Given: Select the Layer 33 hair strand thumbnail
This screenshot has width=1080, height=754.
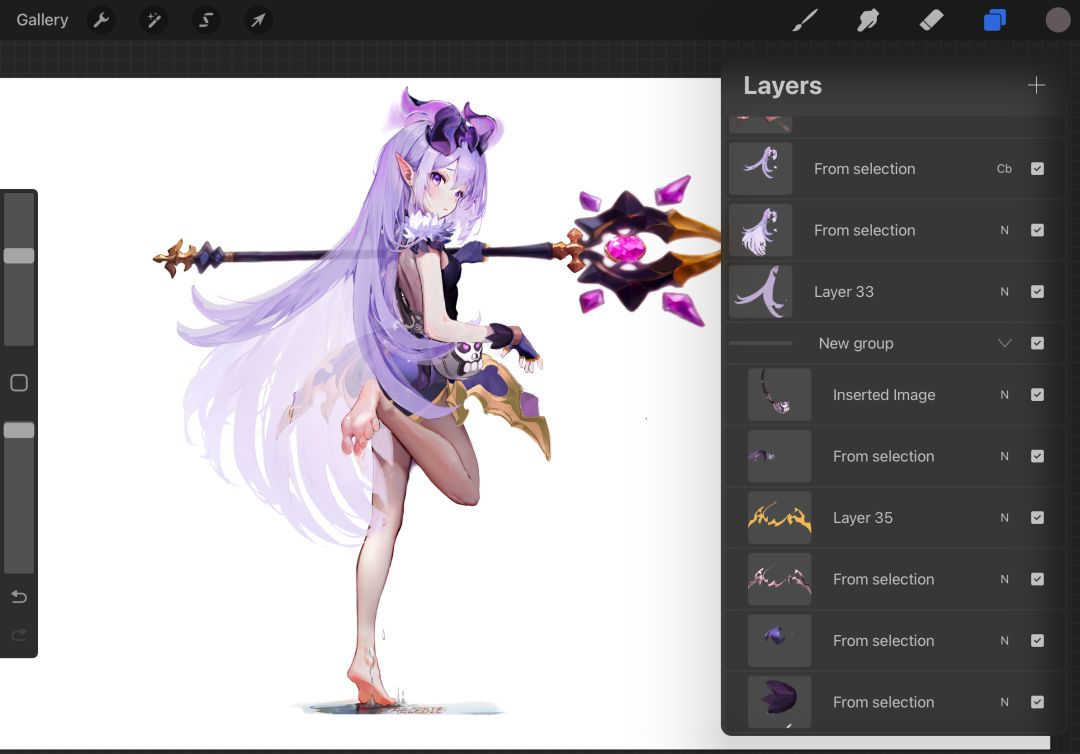Looking at the screenshot, I should point(760,292).
